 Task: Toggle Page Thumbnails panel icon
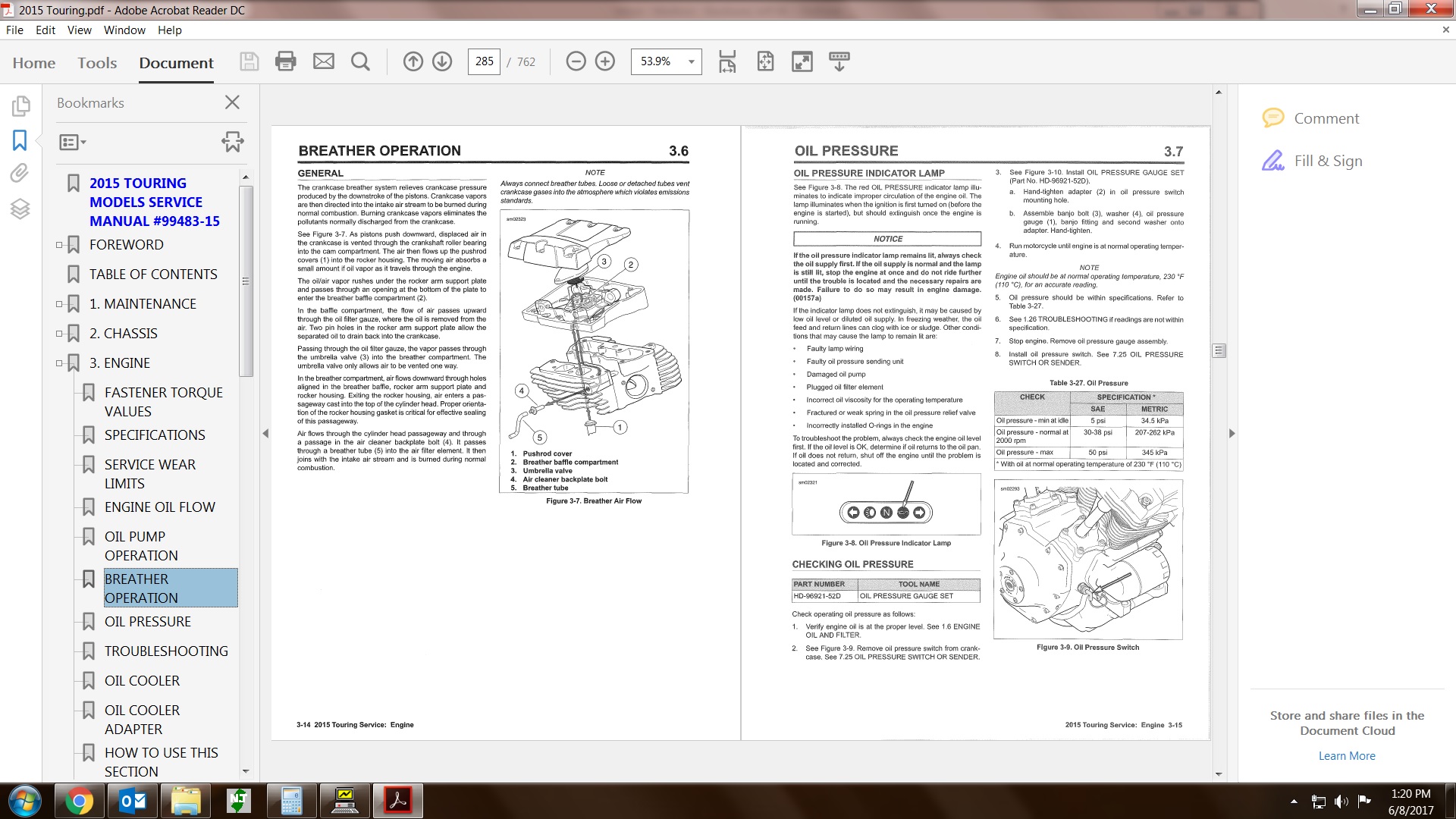[20, 105]
